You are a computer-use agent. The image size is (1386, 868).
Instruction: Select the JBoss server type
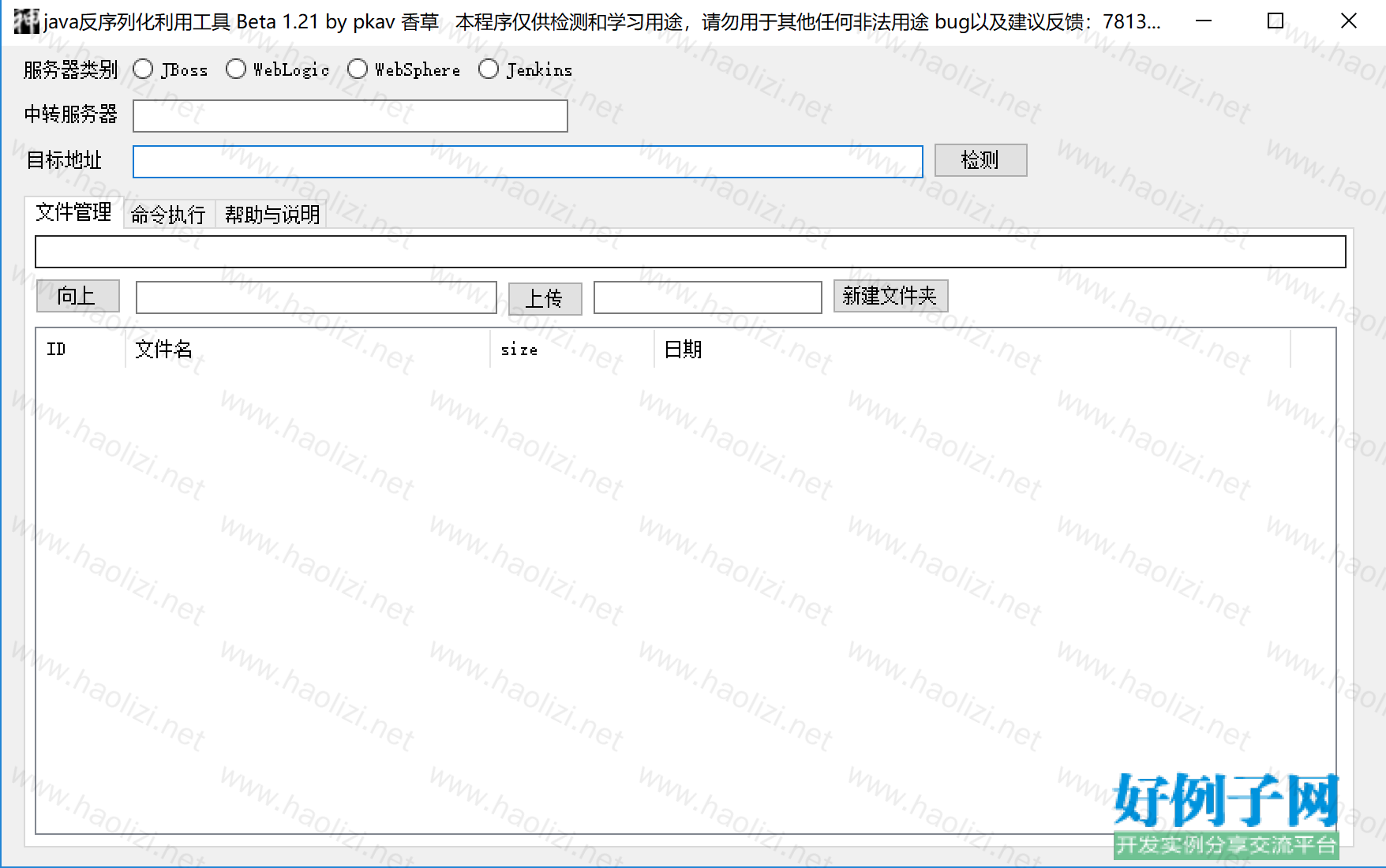[144, 69]
